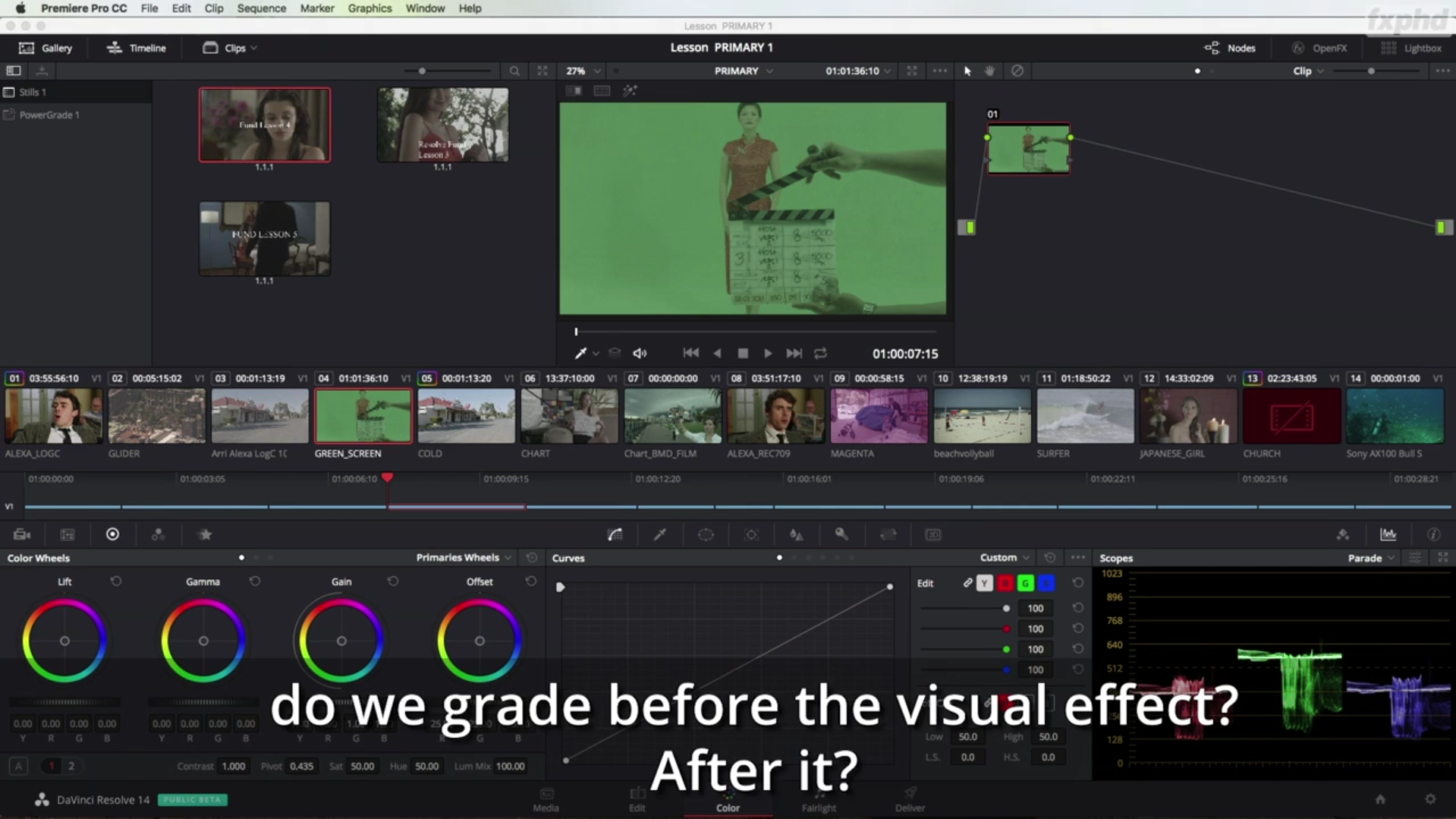This screenshot has width=1456, height=819.
Task: Toggle the green channel in Curves Edit
Action: [1025, 583]
